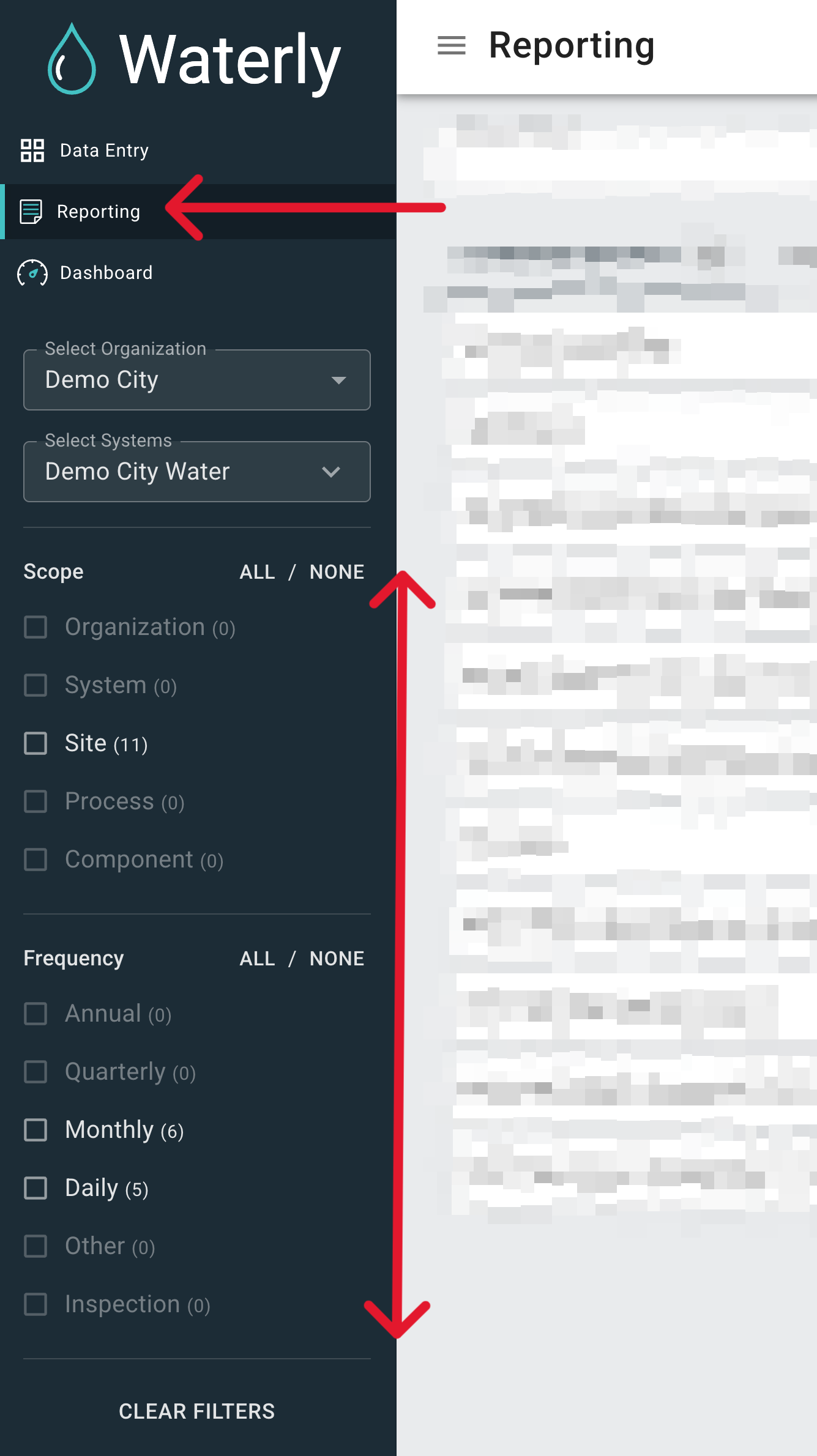817x1456 pixels.
Task: Tick the Daily (5) frequency checkbox
Action: (x=35, y=1188)
